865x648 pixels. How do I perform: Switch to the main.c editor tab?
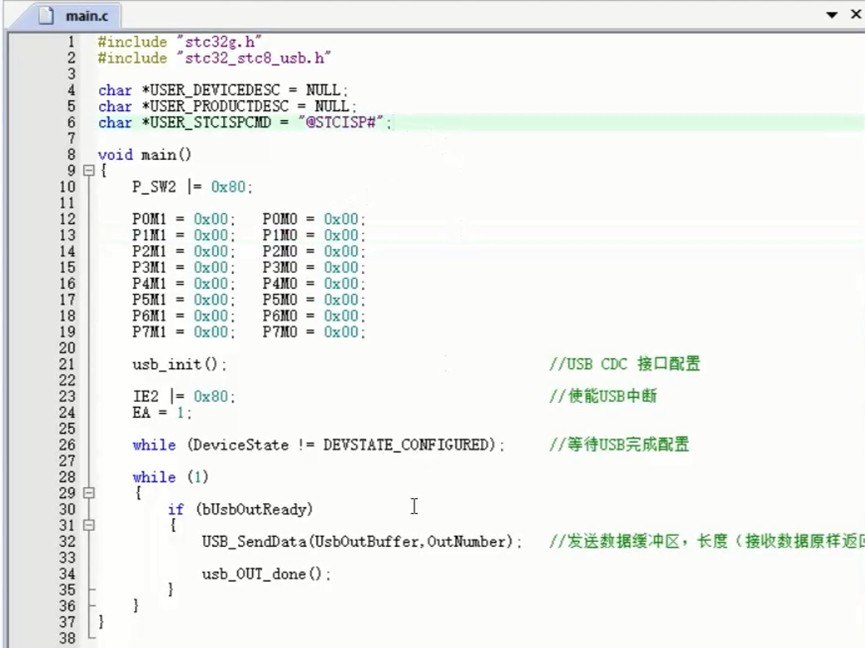pos(88,16)
